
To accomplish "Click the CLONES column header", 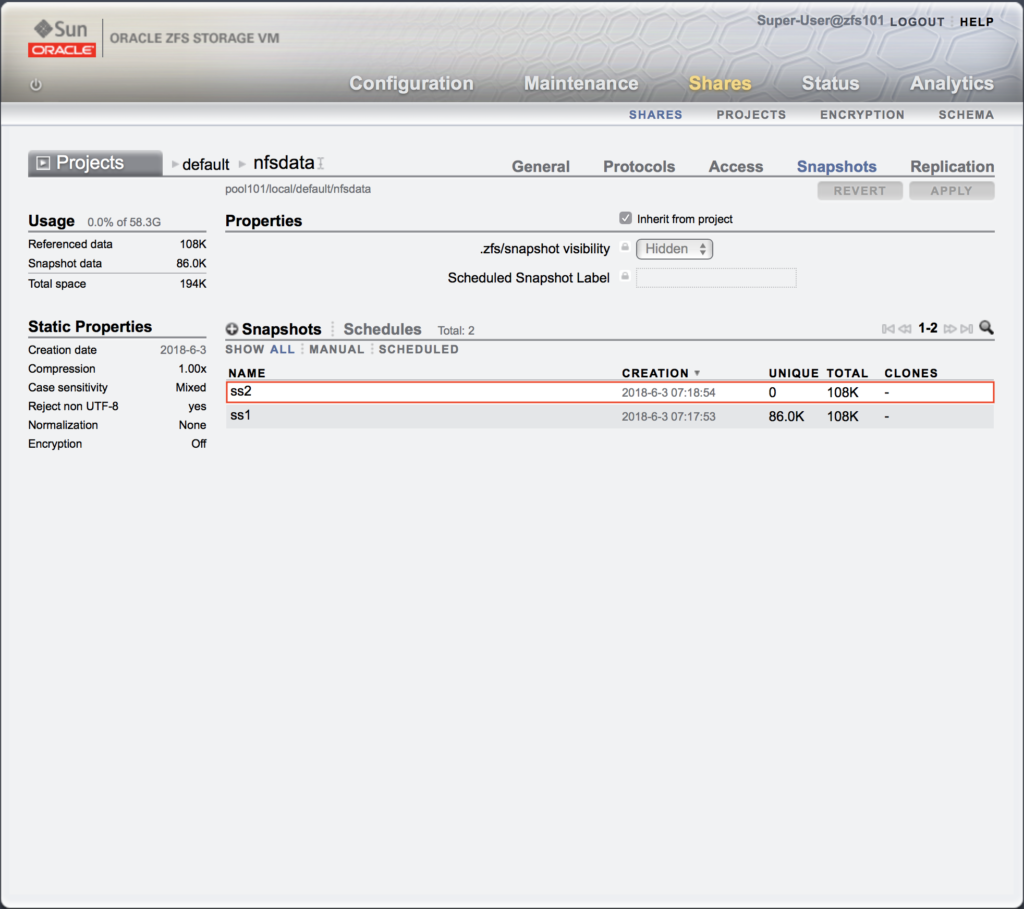I will [x=911, y=373].
